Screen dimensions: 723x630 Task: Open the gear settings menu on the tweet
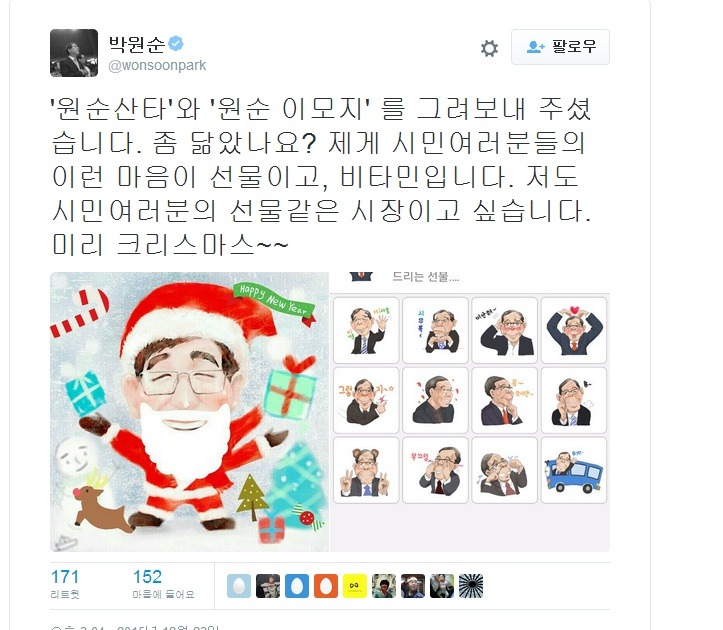click(489, 48)
